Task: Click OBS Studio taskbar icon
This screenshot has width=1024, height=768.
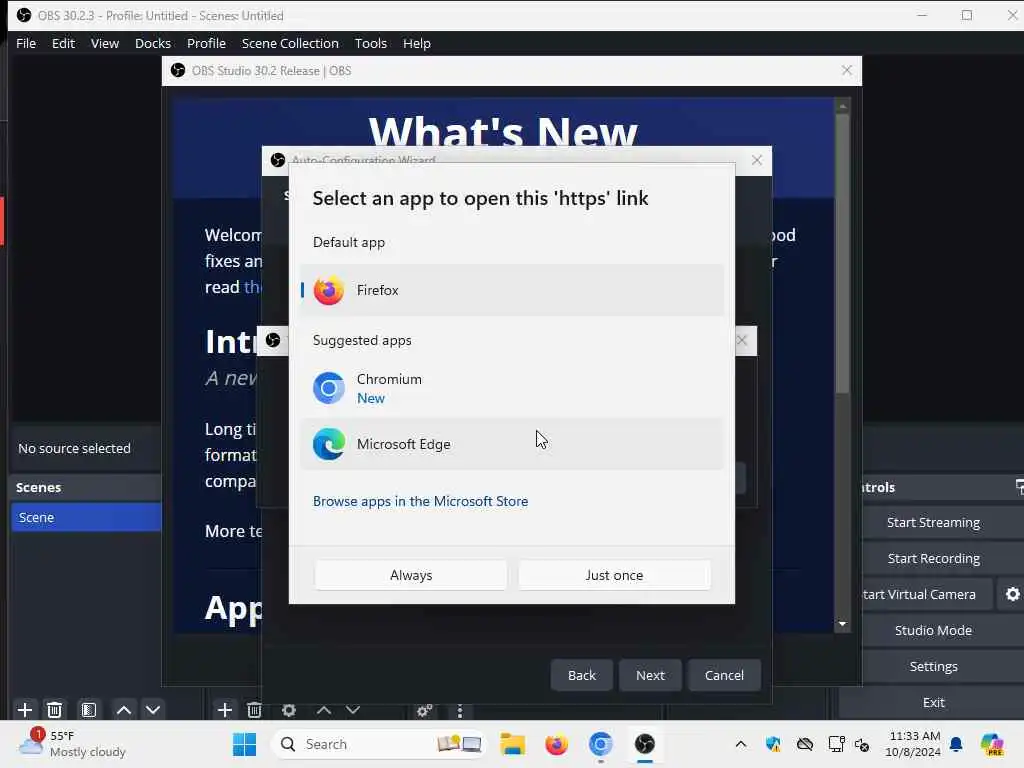Action: [645, 744]
